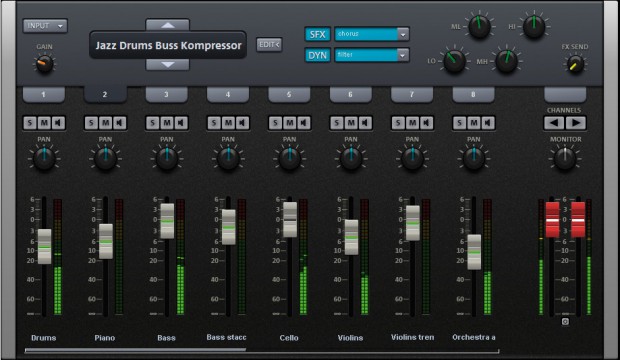Screen dimensions: 620x360
Task: Click the Cello channel name label
Action: 289,338
